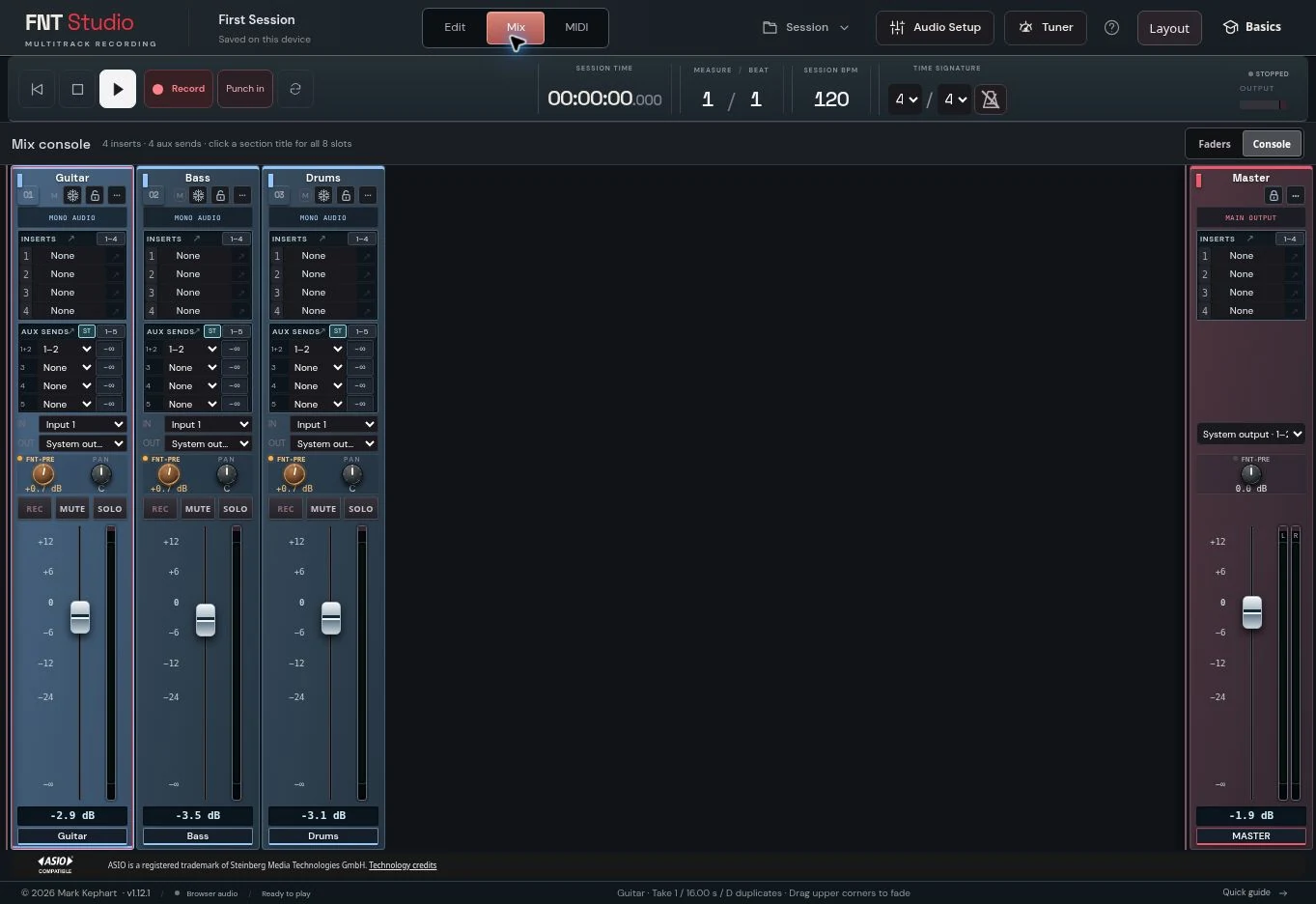Image resolution: width=1316 pixels, height=904 pixels.
Task: Open the Guitar strip more options menu
Action: click(117, 195)
